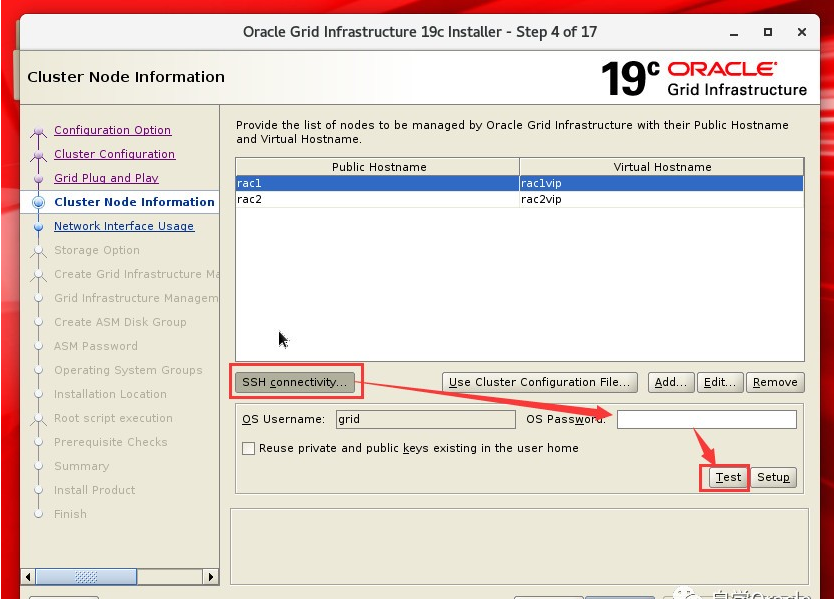Select the rac2vip virtual hostname cell
Image resolution: width=834 pixels, height=599 pixels.
coord(661,199)
